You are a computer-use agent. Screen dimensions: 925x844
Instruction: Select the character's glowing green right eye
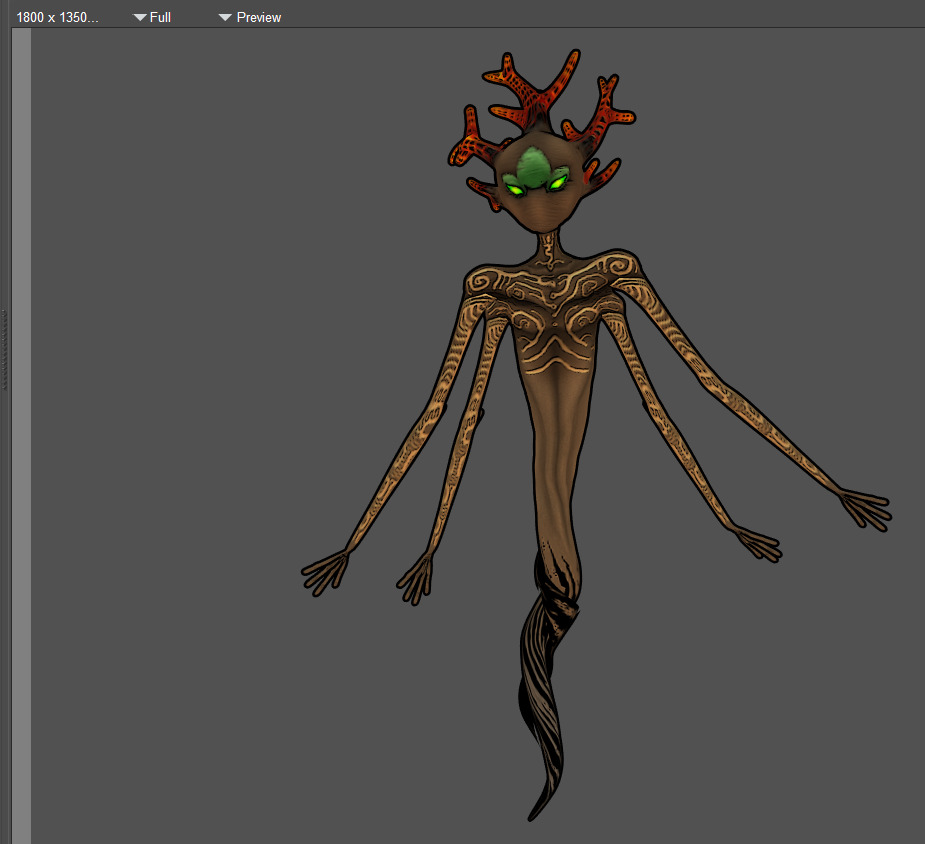tap(555, 183)
